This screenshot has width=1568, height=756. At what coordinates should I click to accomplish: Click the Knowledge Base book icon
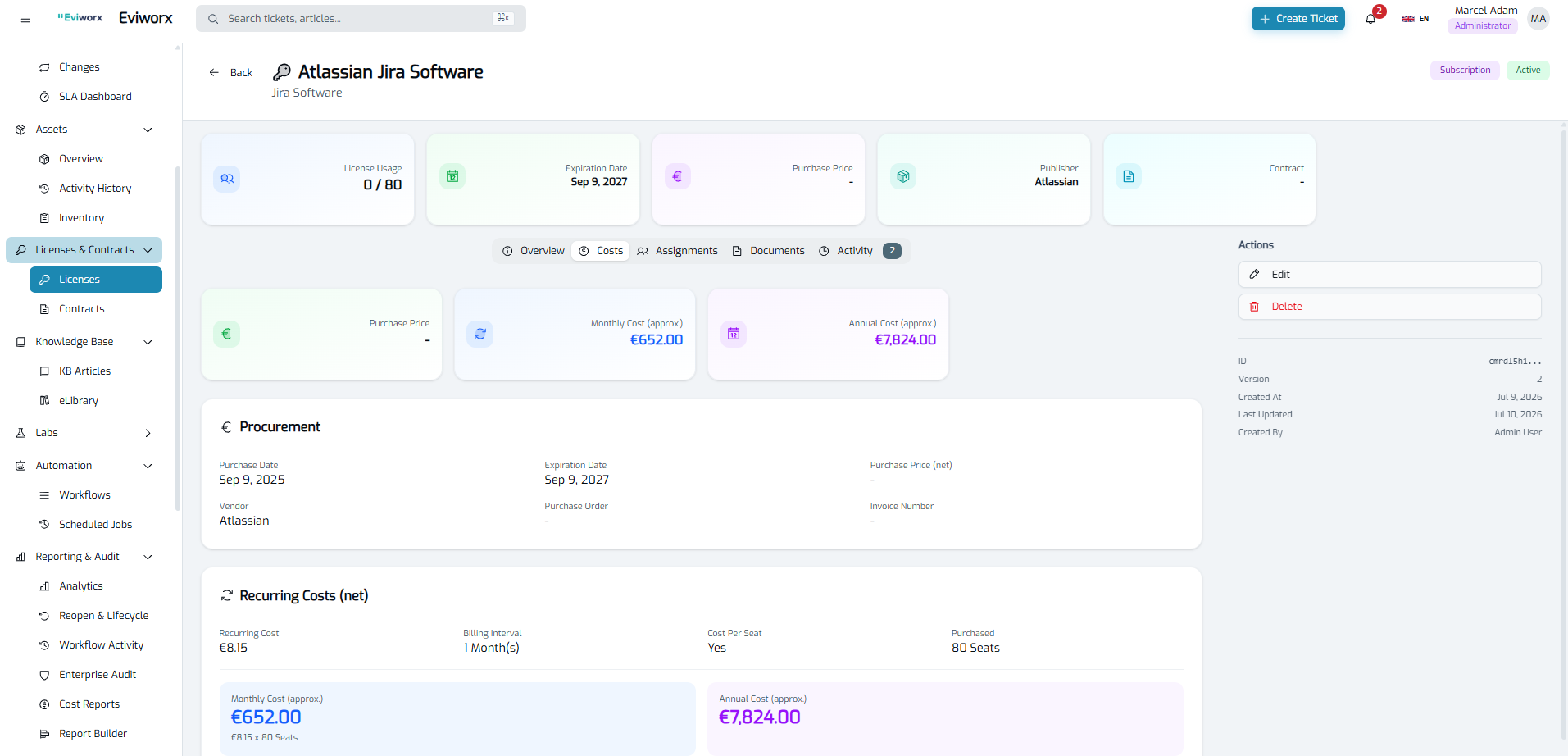pos(21,342)
